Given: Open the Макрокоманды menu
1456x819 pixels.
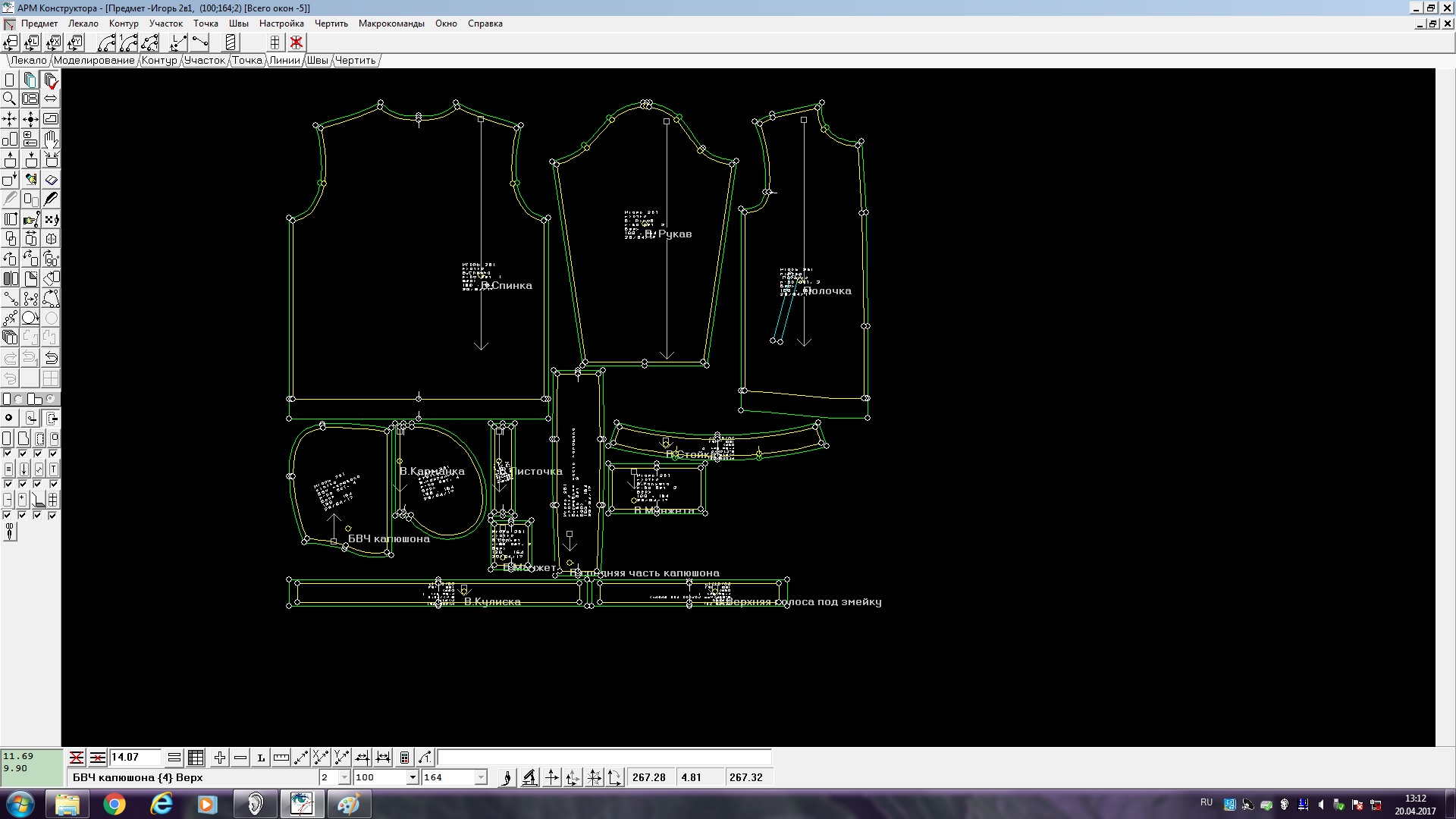Looking at the screenshot, I should pos(391,24).
